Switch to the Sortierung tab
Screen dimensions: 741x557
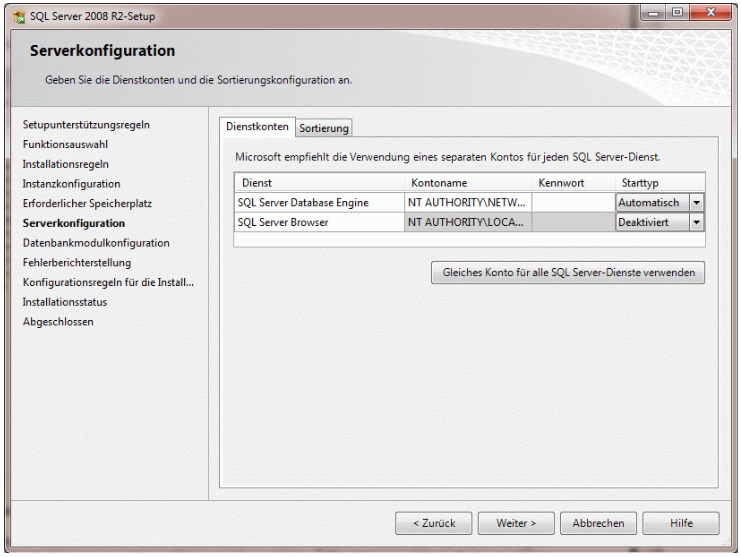click(324, 128)
